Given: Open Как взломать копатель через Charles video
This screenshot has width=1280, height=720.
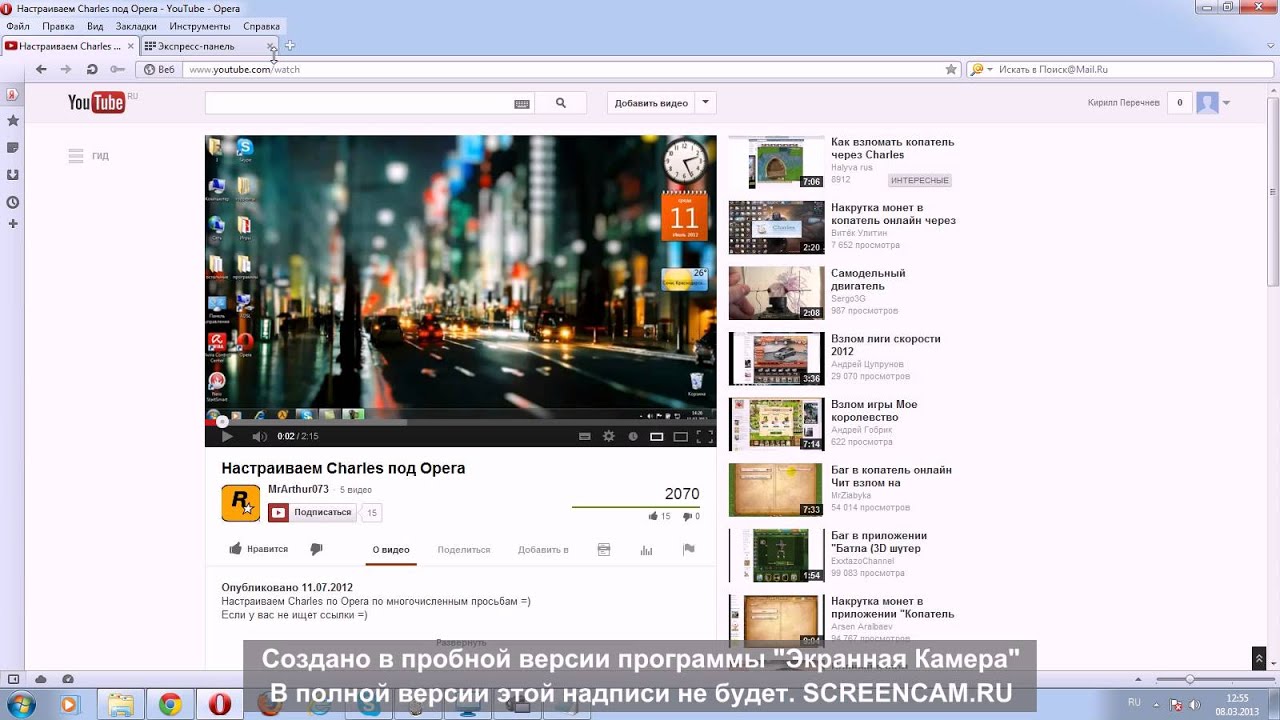Looking at the screenshot, I should point(893,148).
